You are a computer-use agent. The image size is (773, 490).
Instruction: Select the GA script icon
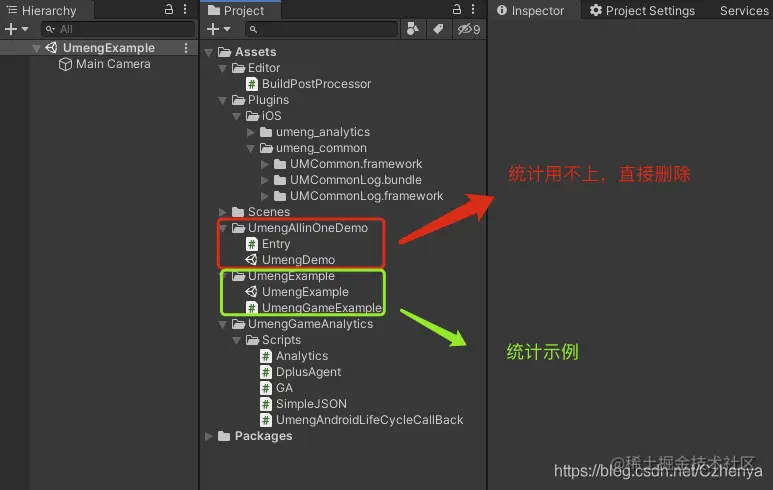click(x=266, y=388)
